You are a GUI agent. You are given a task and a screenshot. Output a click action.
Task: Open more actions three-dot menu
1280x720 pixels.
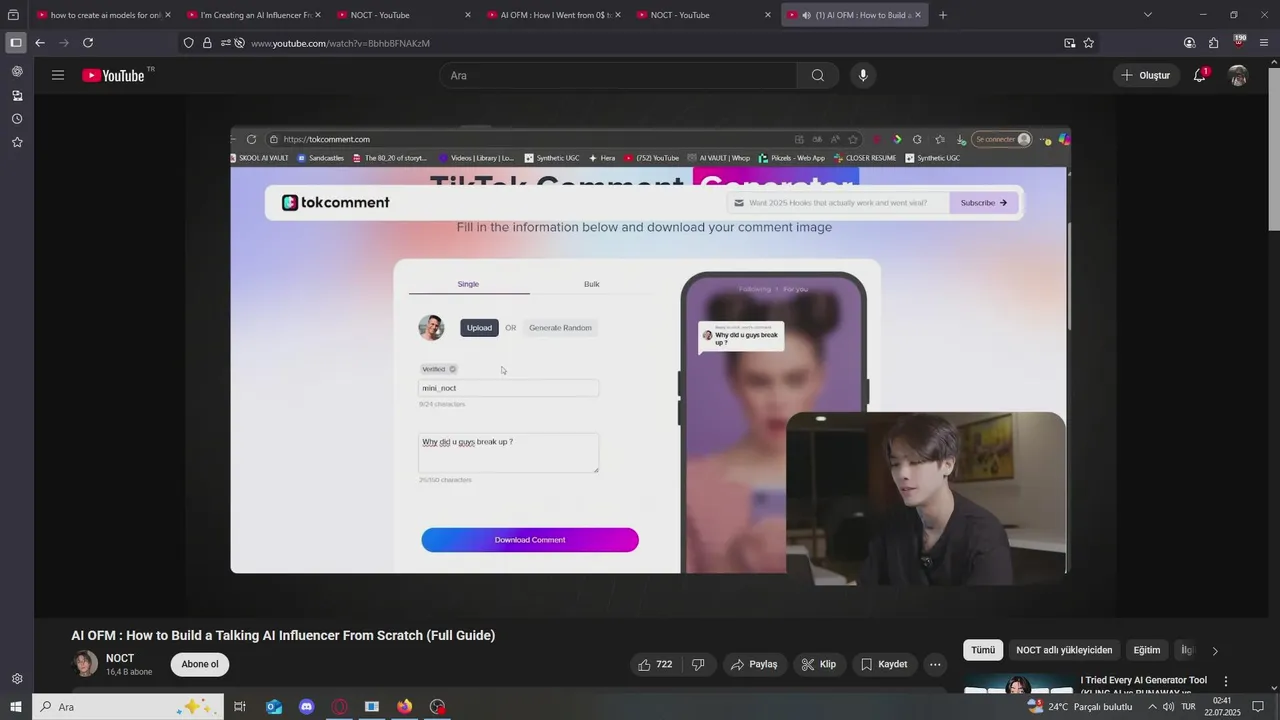(x=935, y=664)
